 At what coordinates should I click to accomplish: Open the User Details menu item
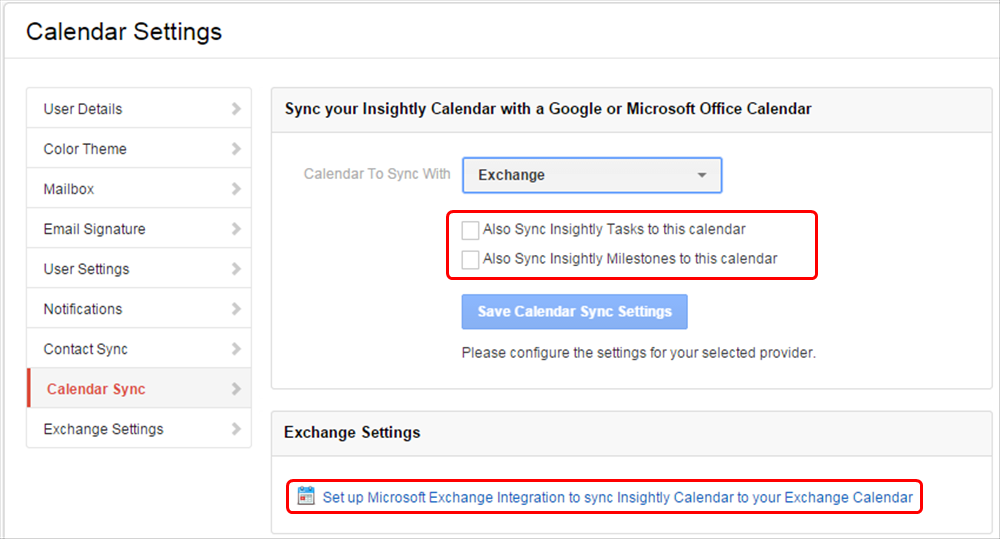point(139,108)
